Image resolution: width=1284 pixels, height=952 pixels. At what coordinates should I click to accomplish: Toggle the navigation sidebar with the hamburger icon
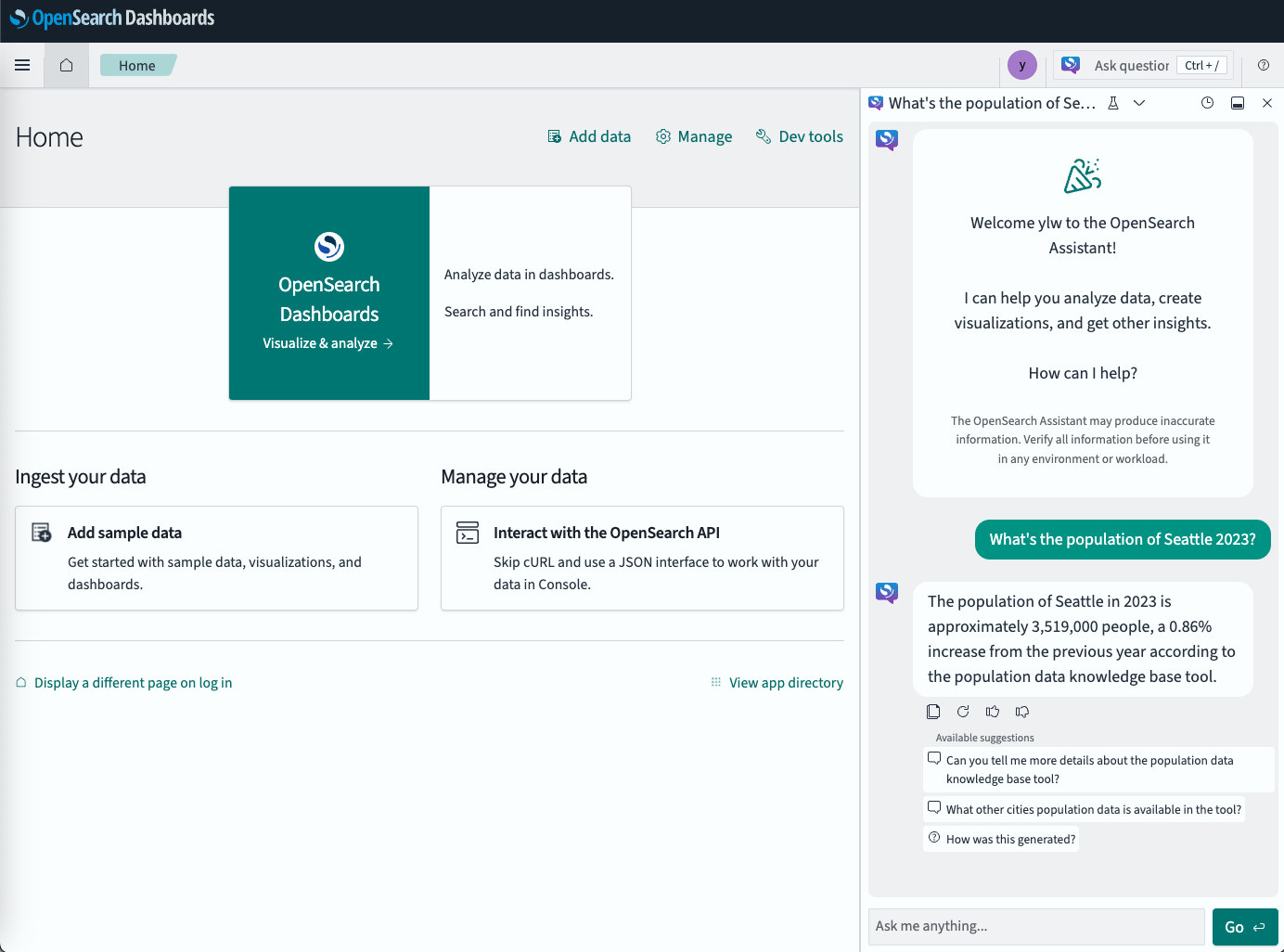pyautogui.click(x=21, y=65)
